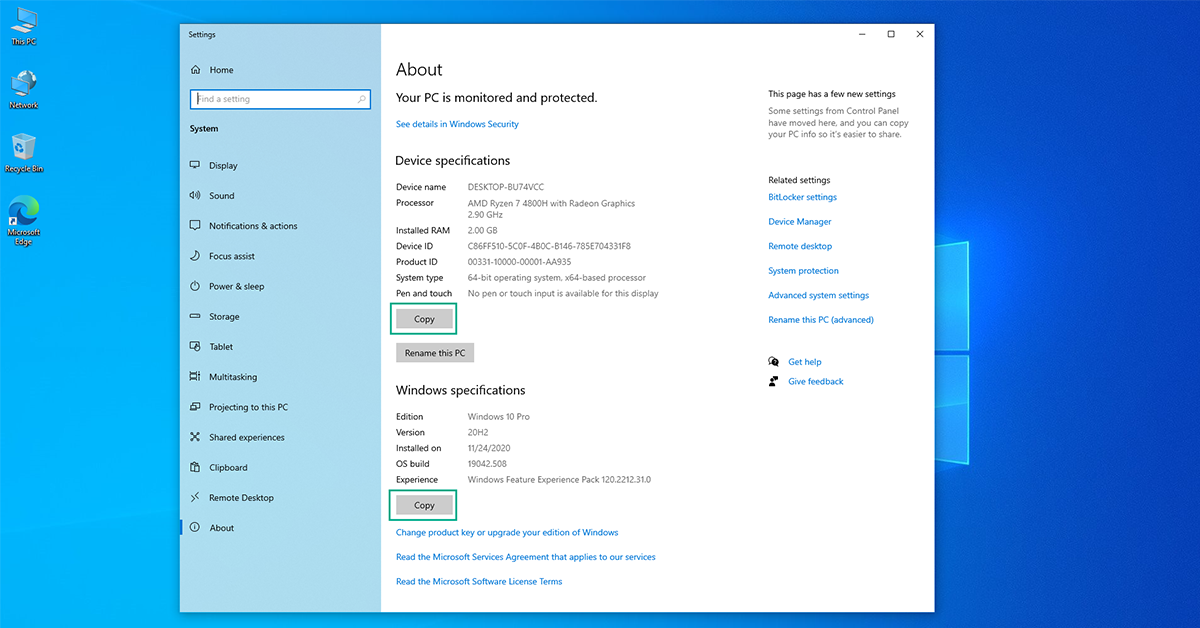Open Tablet settings
Viewport: 1200px width, 628px height.
[214, 346]
